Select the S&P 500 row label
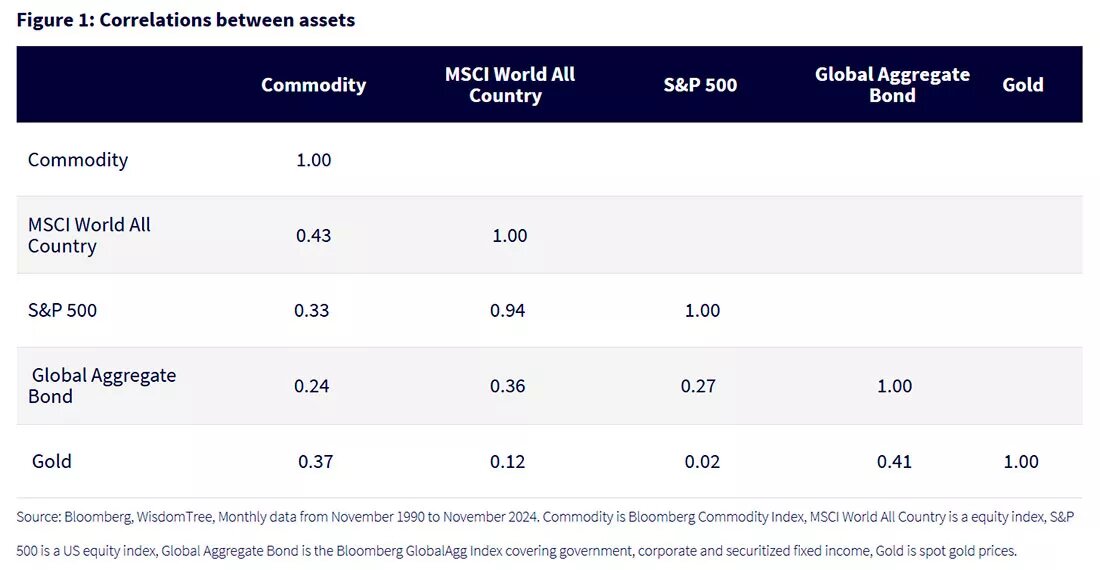The image size is (1100, 570). (62, 310)
